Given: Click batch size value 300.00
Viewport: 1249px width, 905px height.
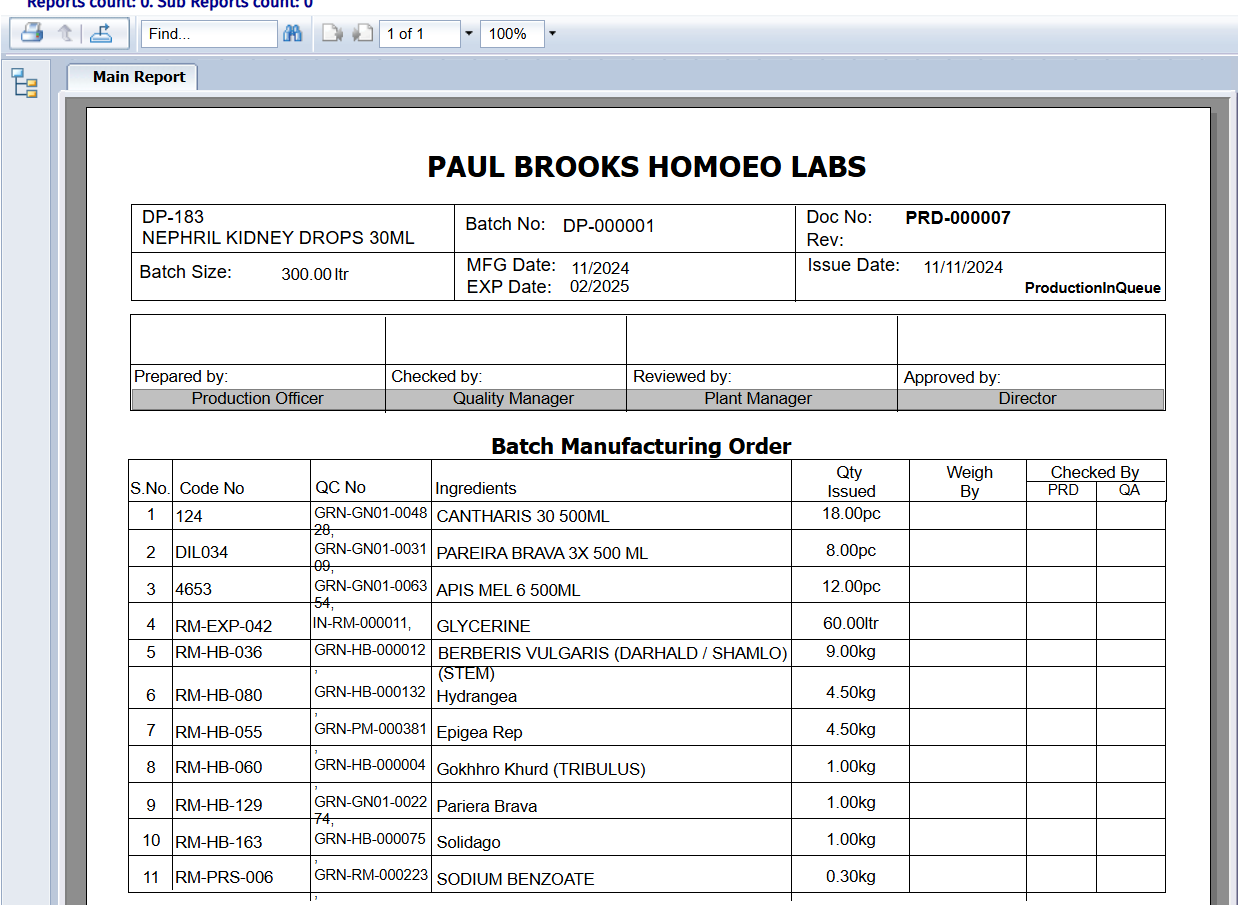Looking at the screenshot, I should click(x=306, y=274).
